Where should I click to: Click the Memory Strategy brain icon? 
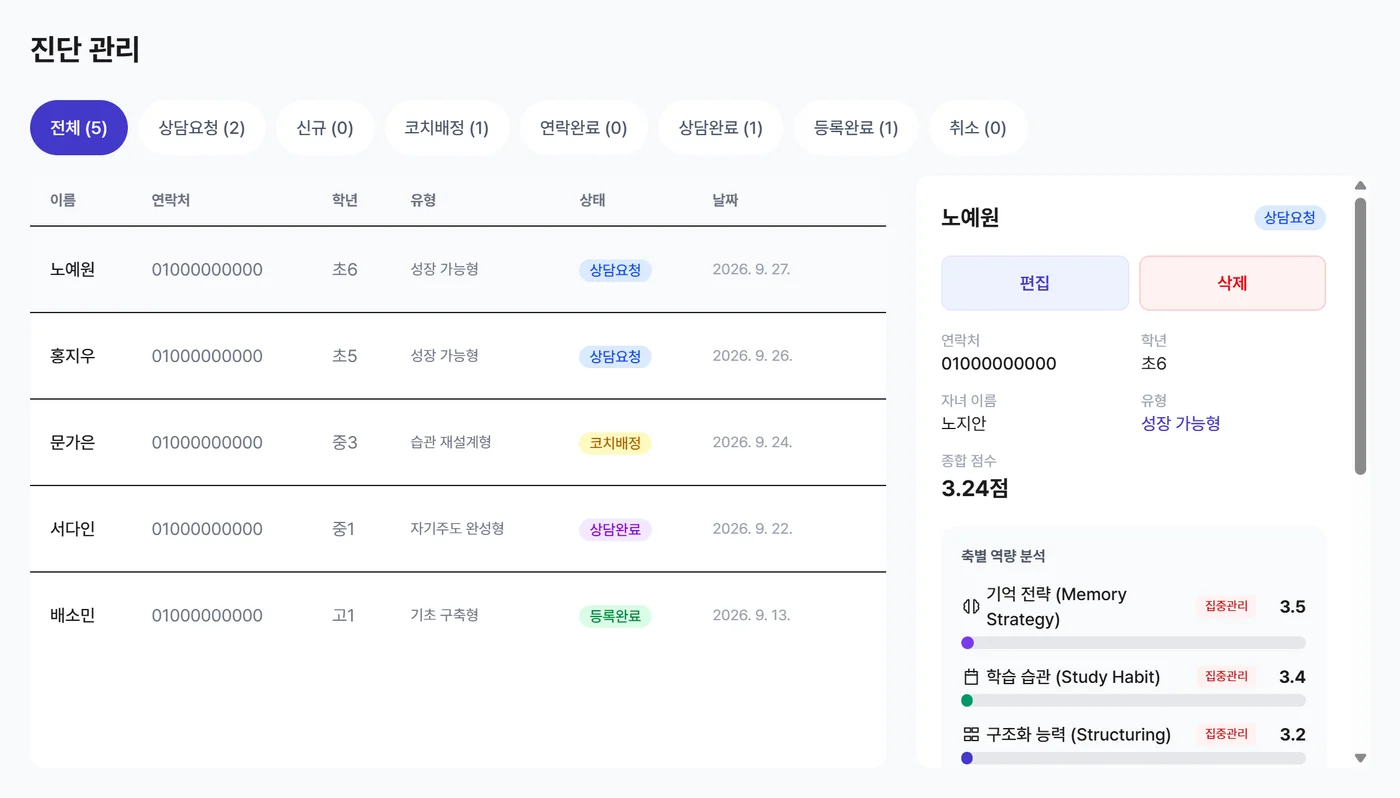point(970,606)
